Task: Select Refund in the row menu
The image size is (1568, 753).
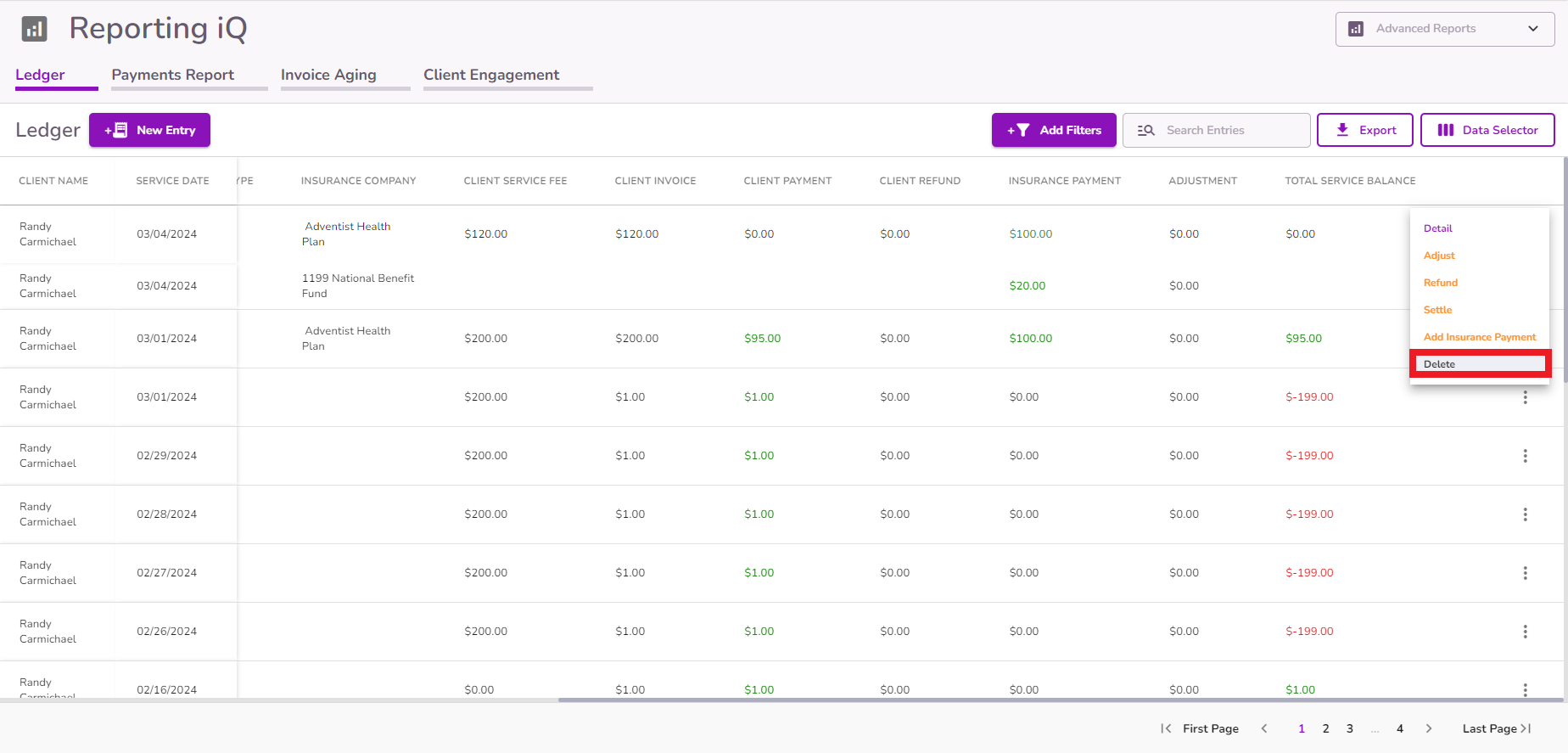Action: 1440,283
